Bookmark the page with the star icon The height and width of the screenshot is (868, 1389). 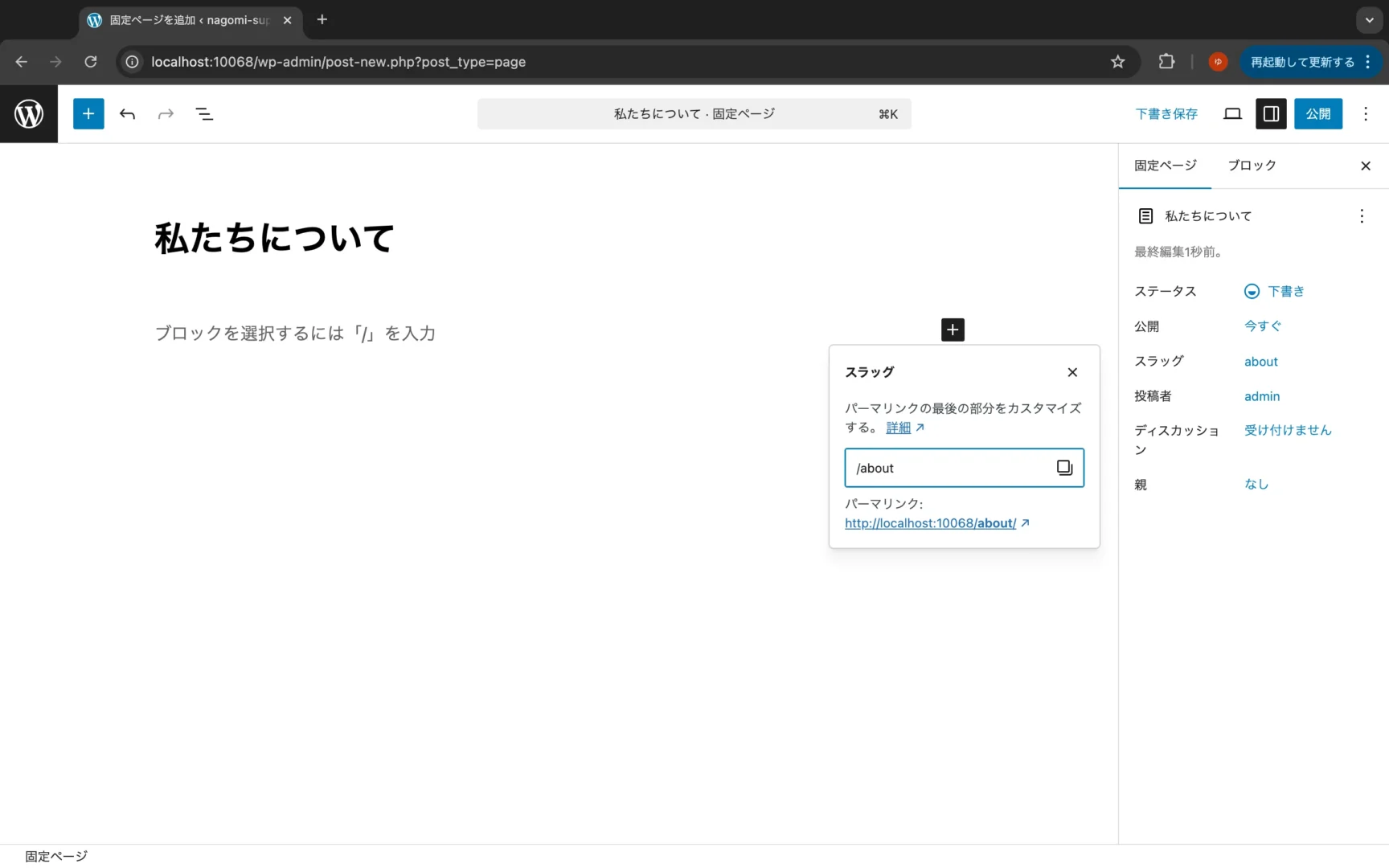1117,62
